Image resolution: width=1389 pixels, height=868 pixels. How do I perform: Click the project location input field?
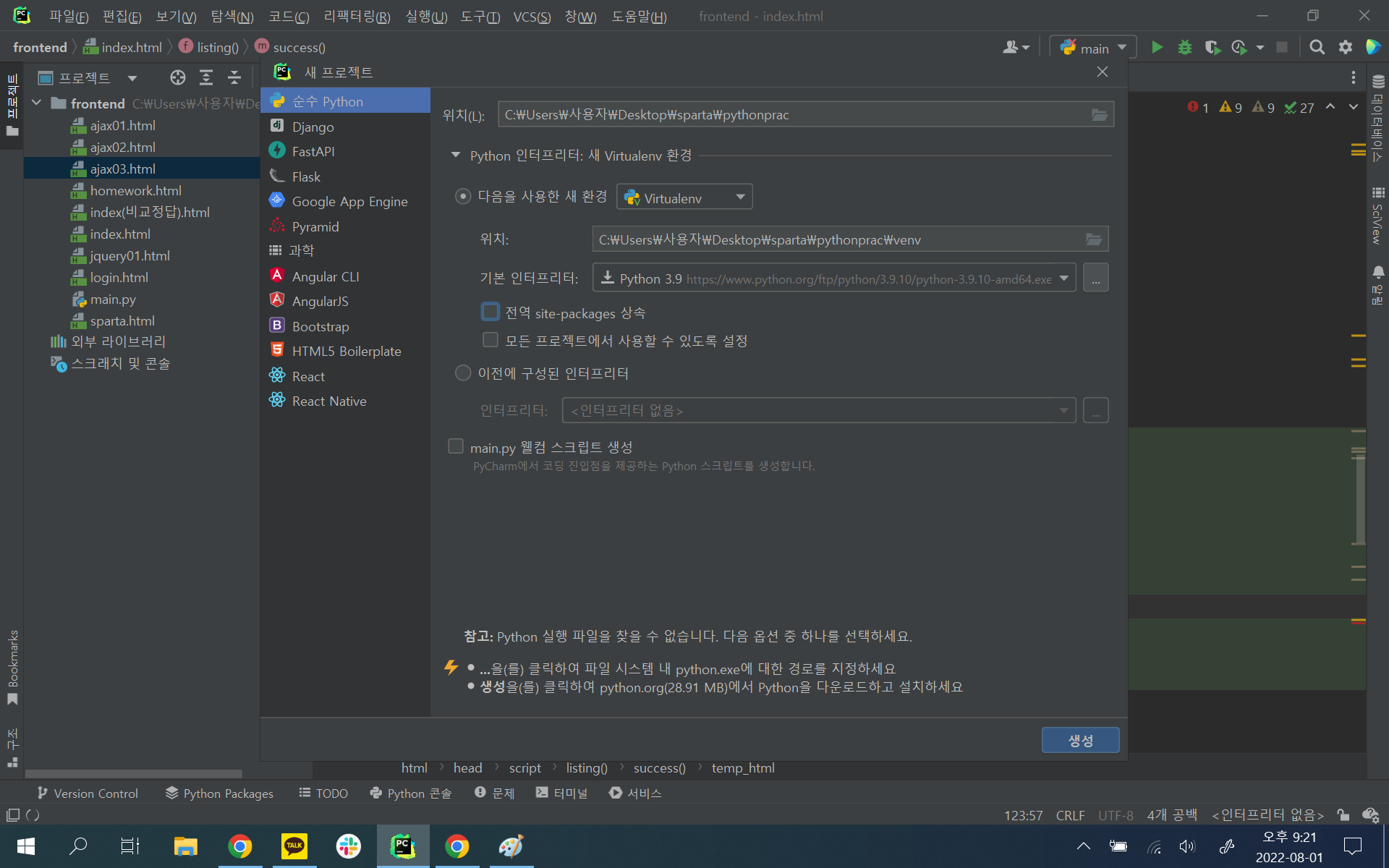(794, 114)
